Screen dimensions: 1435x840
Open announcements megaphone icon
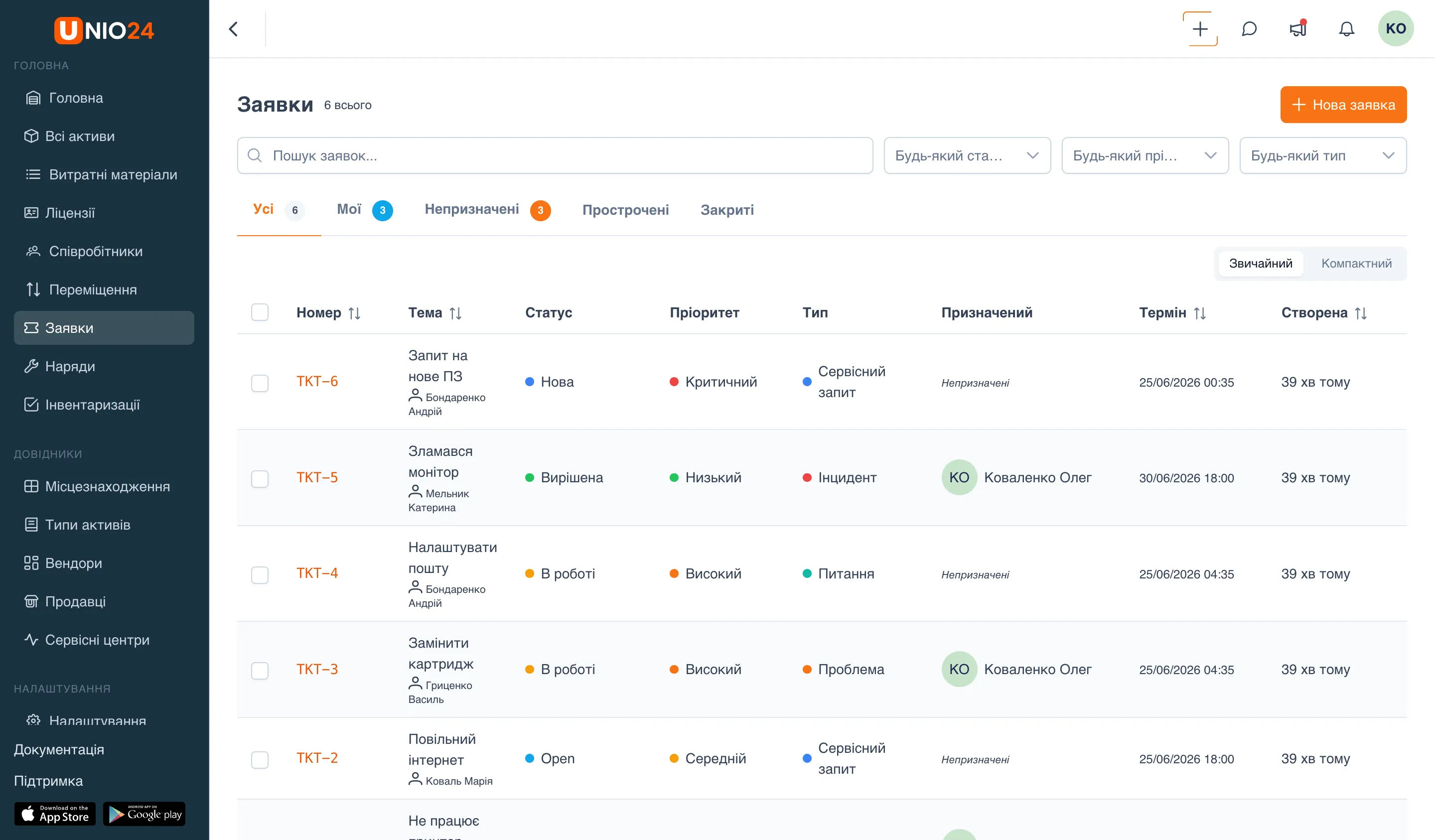tap(1298, 29)
